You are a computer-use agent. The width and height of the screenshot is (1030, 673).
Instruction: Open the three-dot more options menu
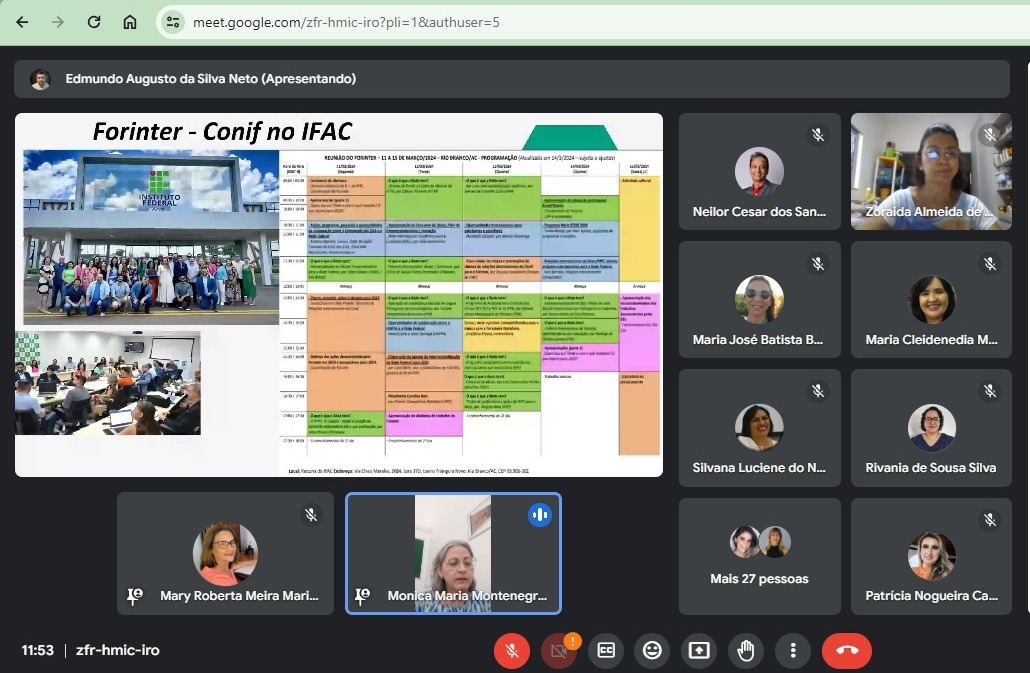click(x=793, y=650)
